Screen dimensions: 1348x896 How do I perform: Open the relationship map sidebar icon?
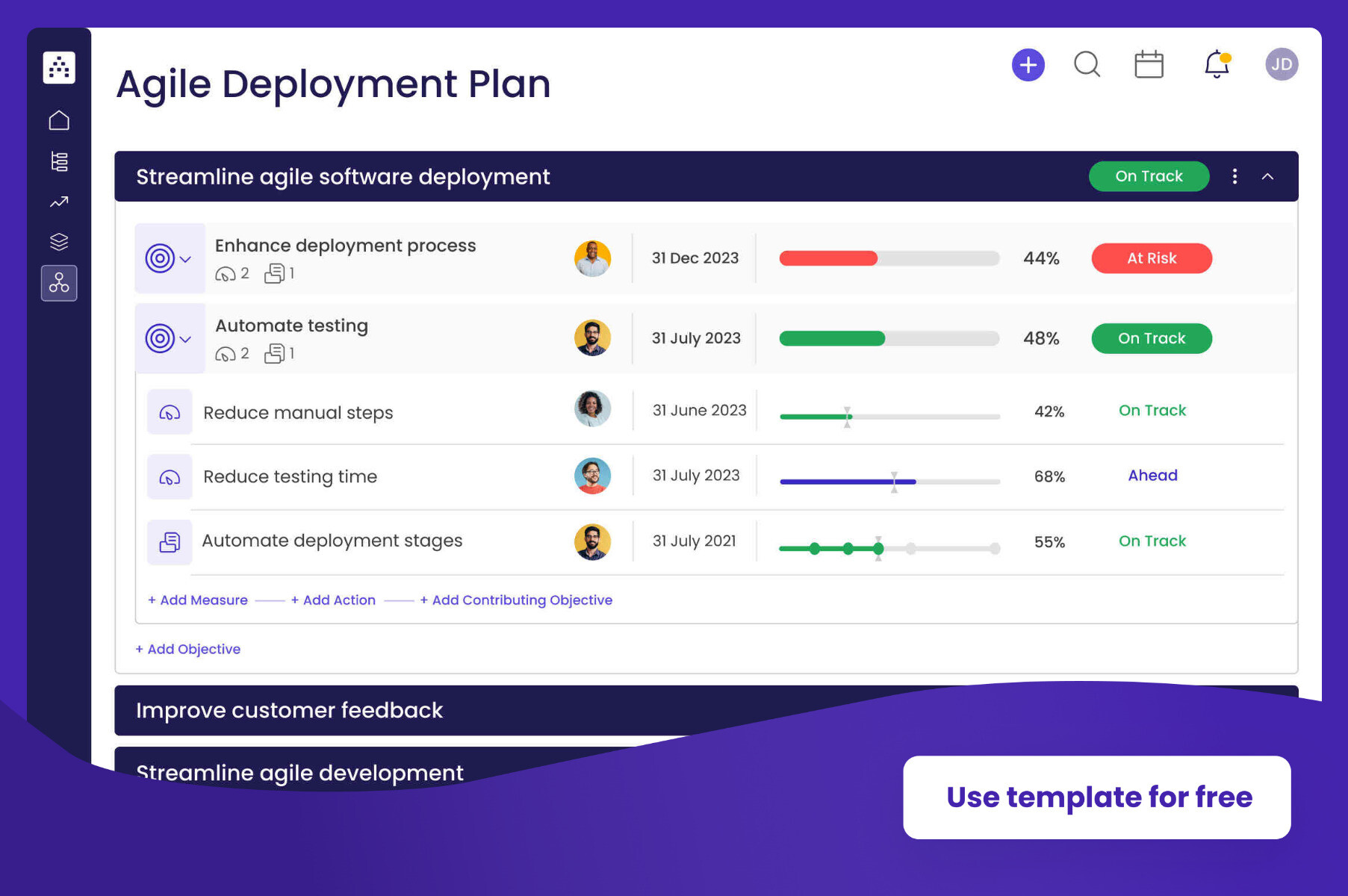click(59, 283)
